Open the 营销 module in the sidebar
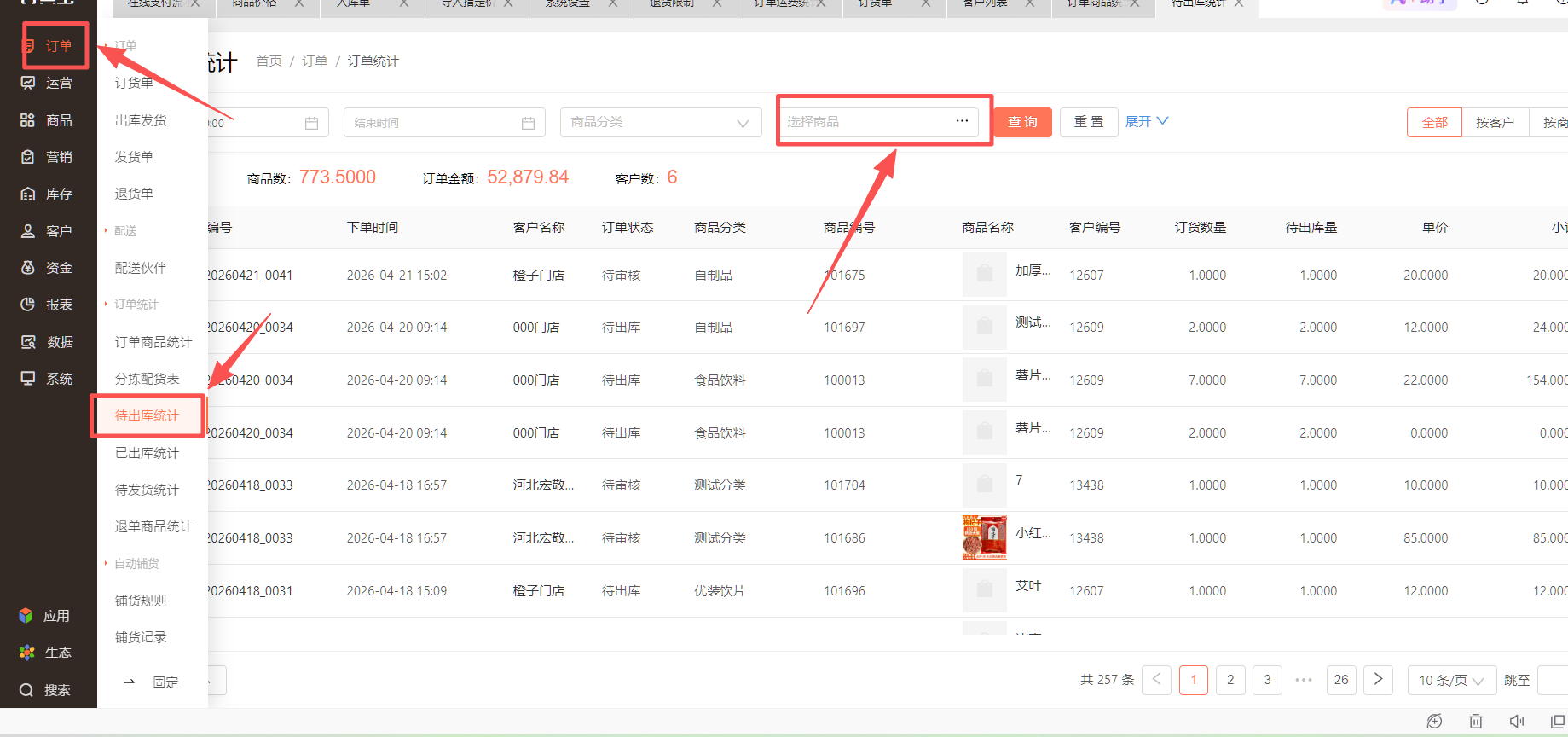The width and height of the screenshot is (1568, 737). [48, 157]
